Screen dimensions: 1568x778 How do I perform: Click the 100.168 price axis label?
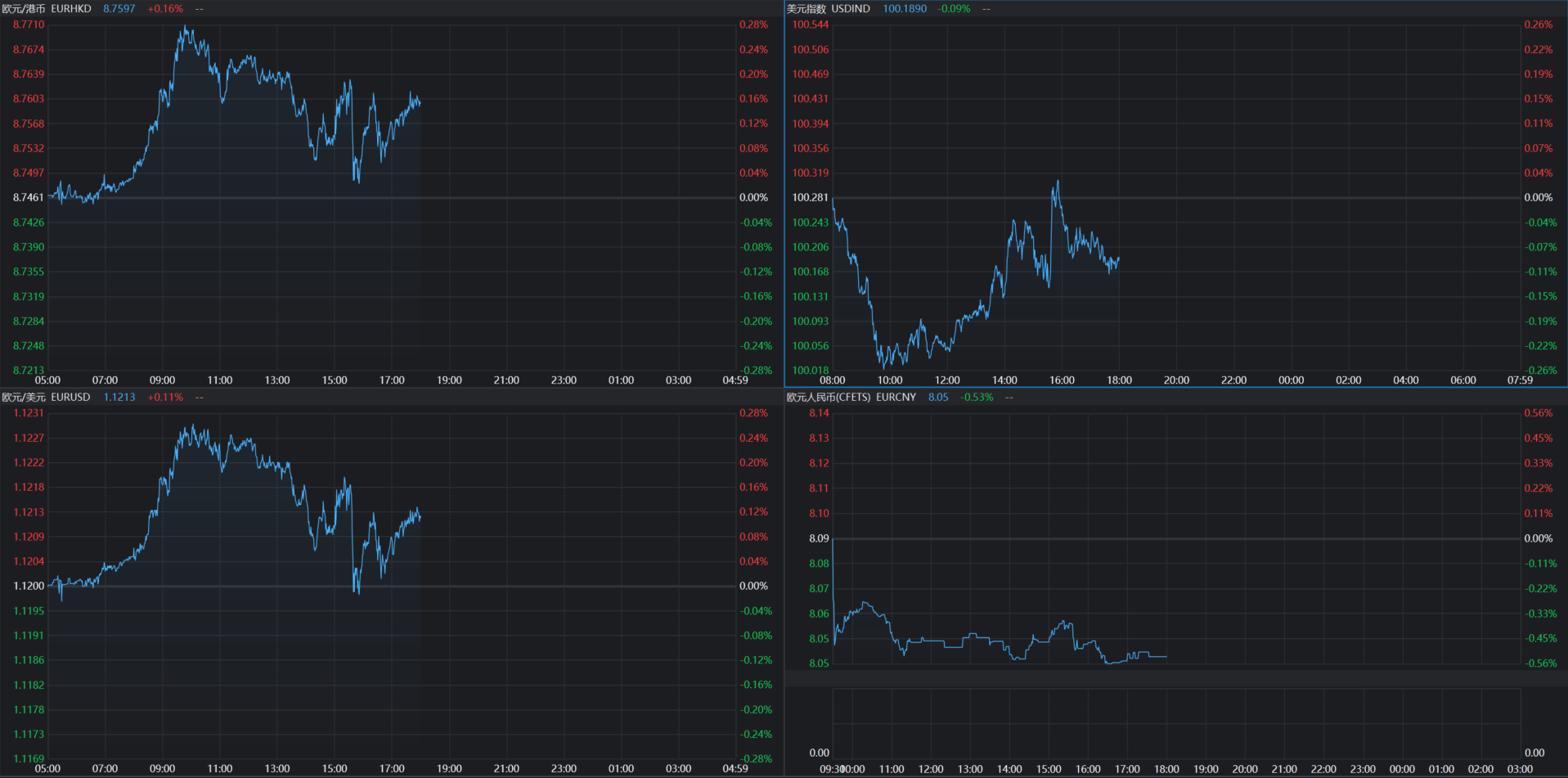click(x=811, y=272)
